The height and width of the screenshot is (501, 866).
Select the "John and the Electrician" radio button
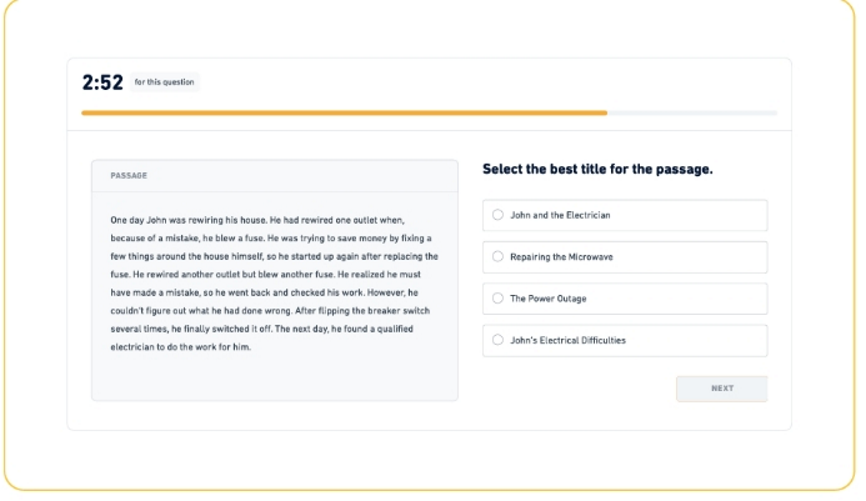coord(498,215)
